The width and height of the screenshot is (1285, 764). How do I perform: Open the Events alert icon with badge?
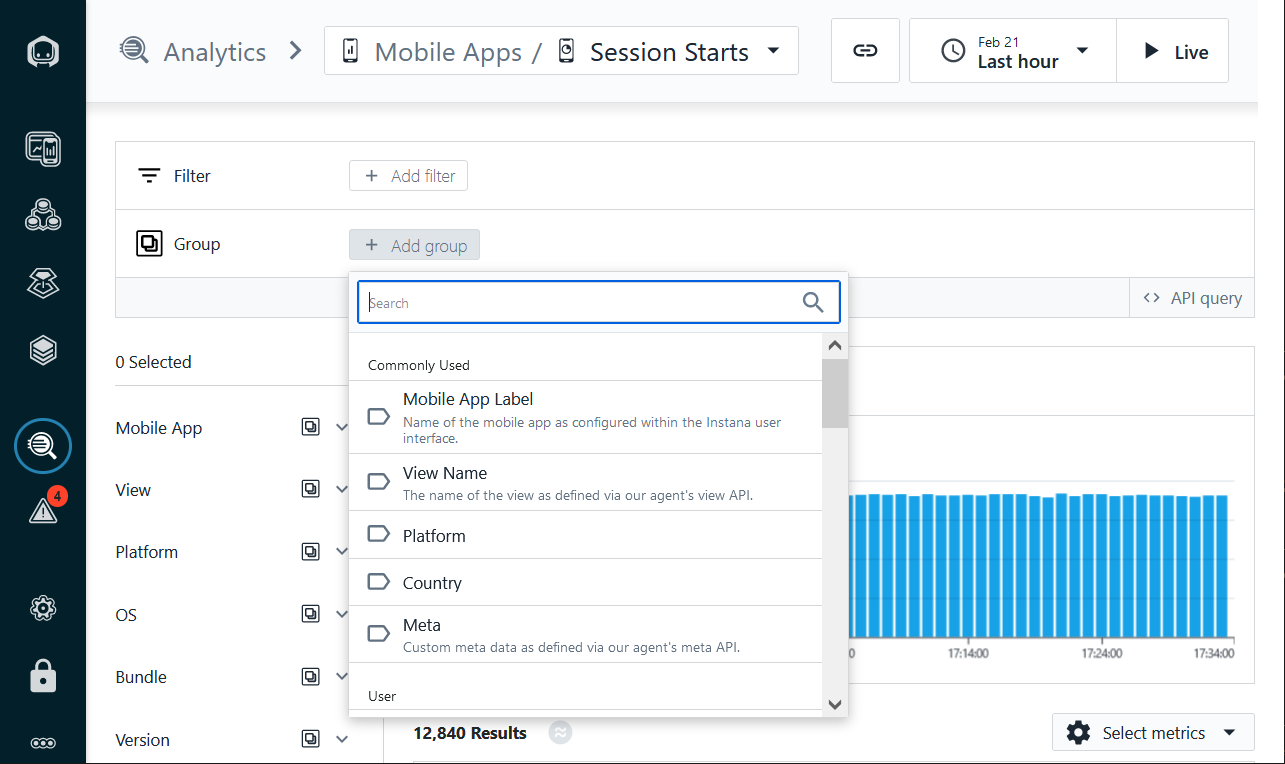click(x=45, y=507)
